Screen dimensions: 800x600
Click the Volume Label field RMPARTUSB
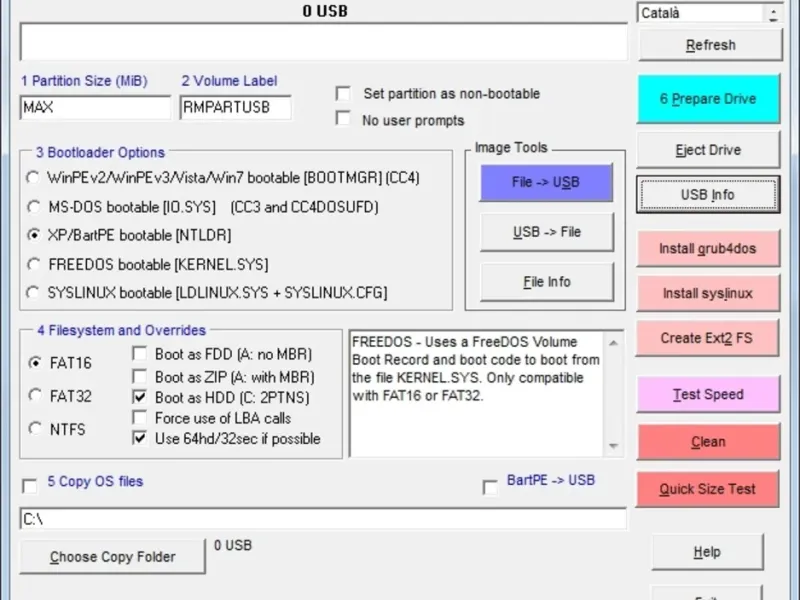click(236, 107)
